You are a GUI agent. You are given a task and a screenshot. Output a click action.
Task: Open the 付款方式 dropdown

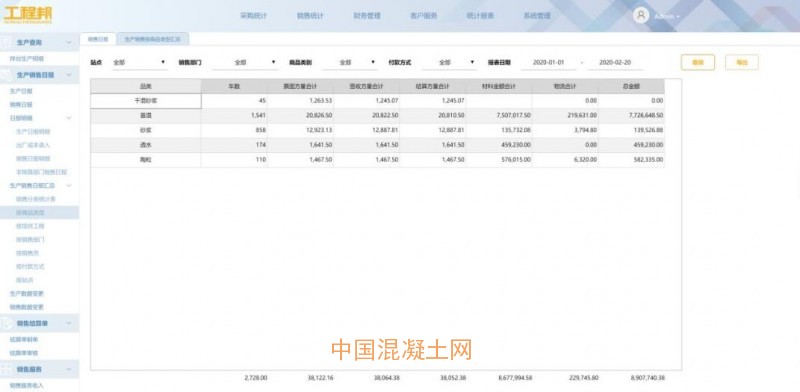coord(449,62)
